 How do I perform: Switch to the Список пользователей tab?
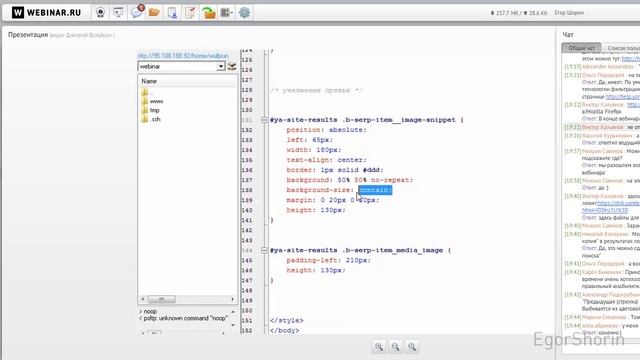(622, 48)
